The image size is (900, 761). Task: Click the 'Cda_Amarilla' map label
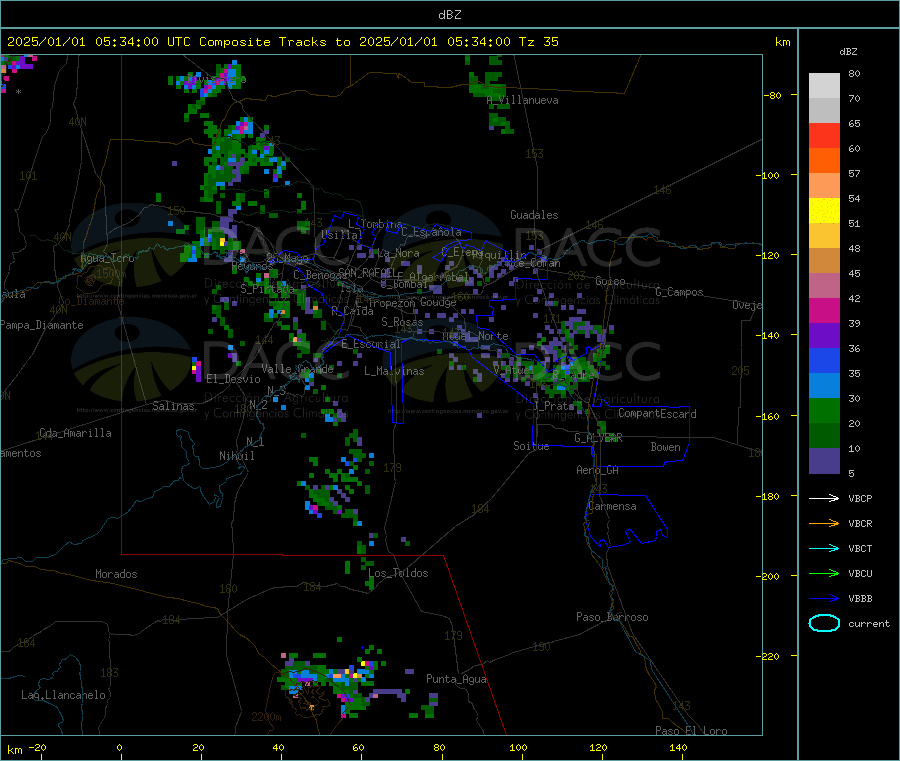[x=75, y=433]
